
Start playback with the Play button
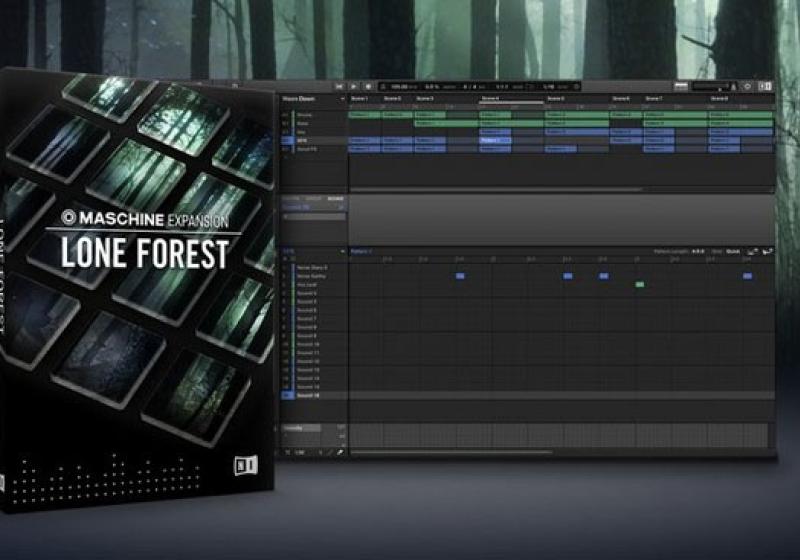(x=354, y=87)
